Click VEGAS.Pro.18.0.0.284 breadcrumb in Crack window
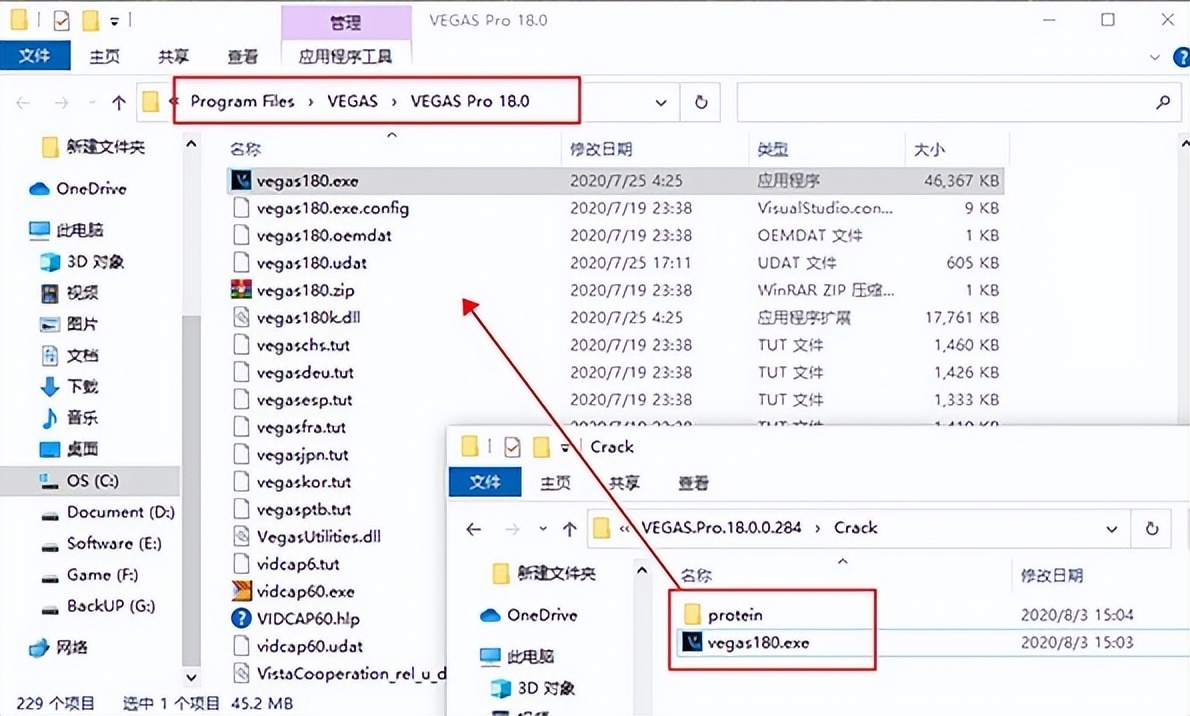Screen dimensions: 1190x716 pos(721,528)
